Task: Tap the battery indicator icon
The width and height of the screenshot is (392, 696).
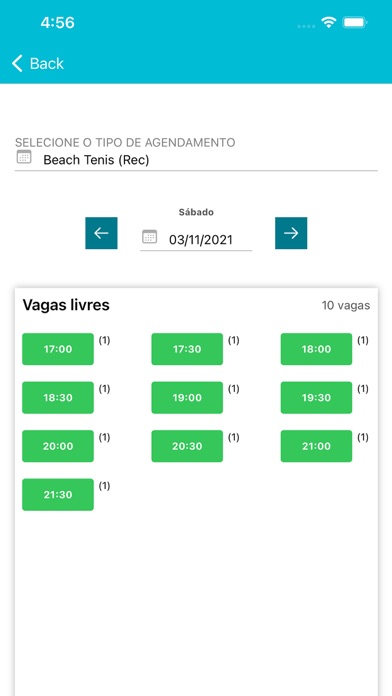Action: [355, 22]
